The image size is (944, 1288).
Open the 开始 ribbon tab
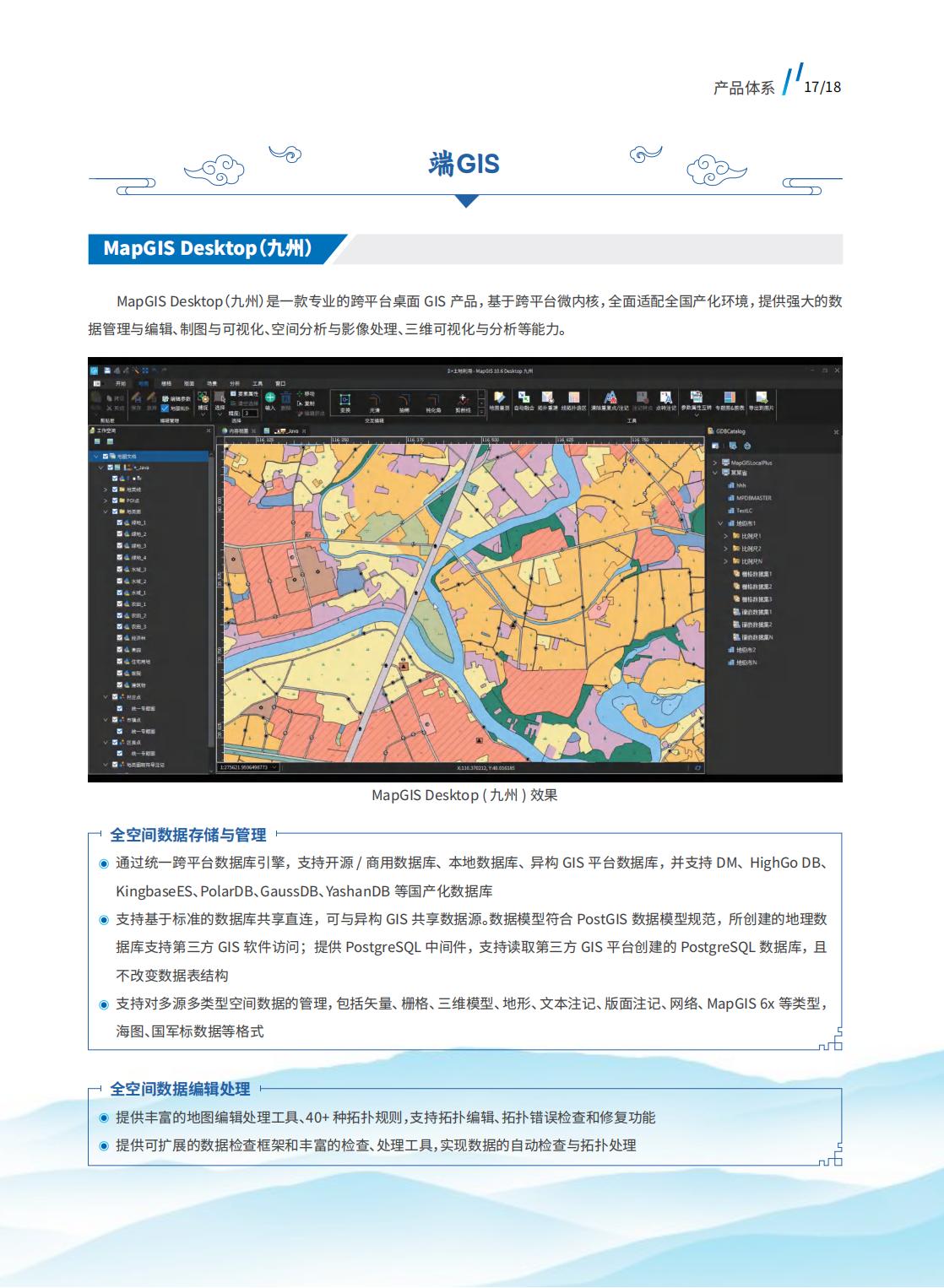[121, 384]
